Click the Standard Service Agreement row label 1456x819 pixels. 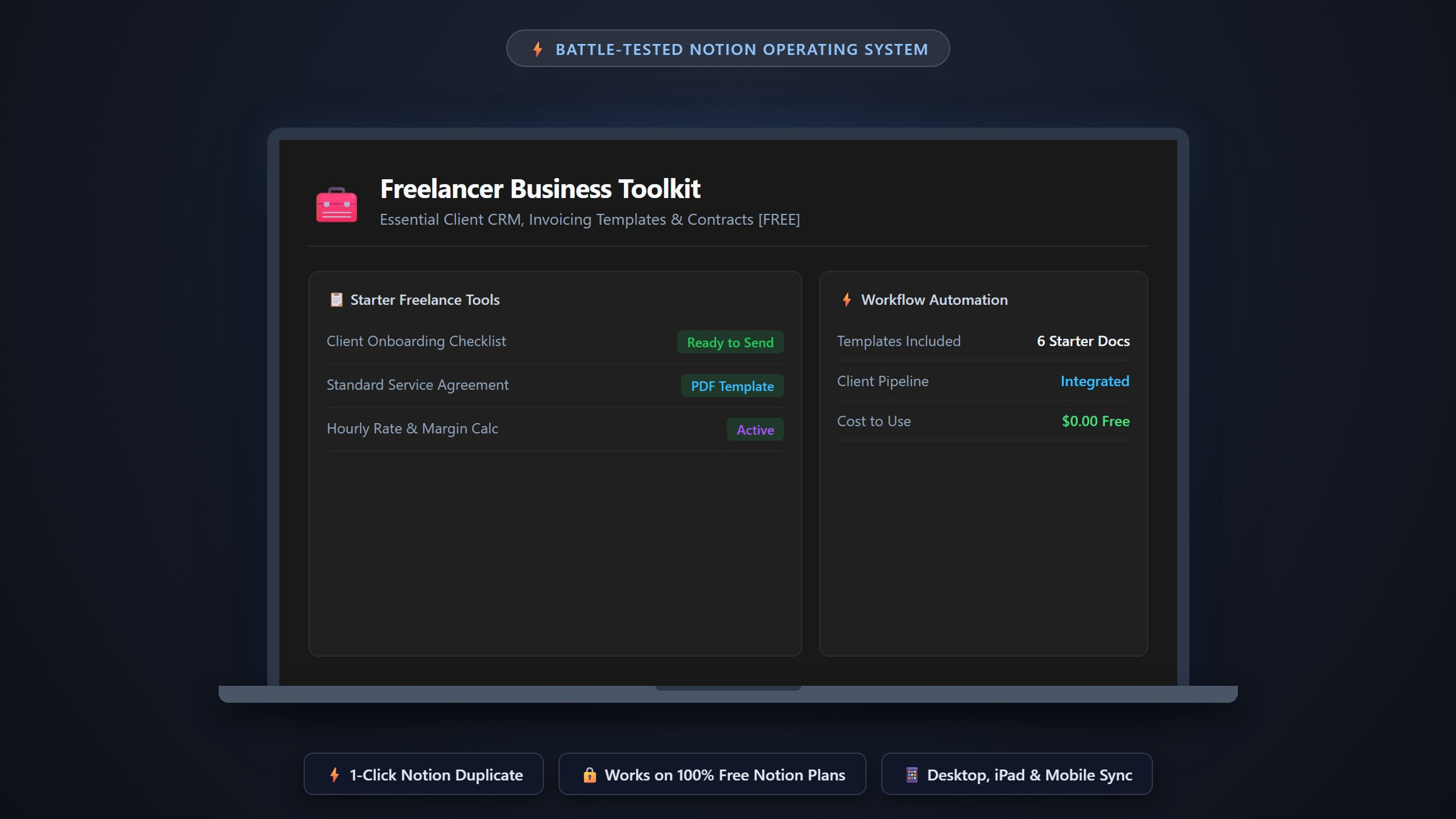tap(417, 385)
